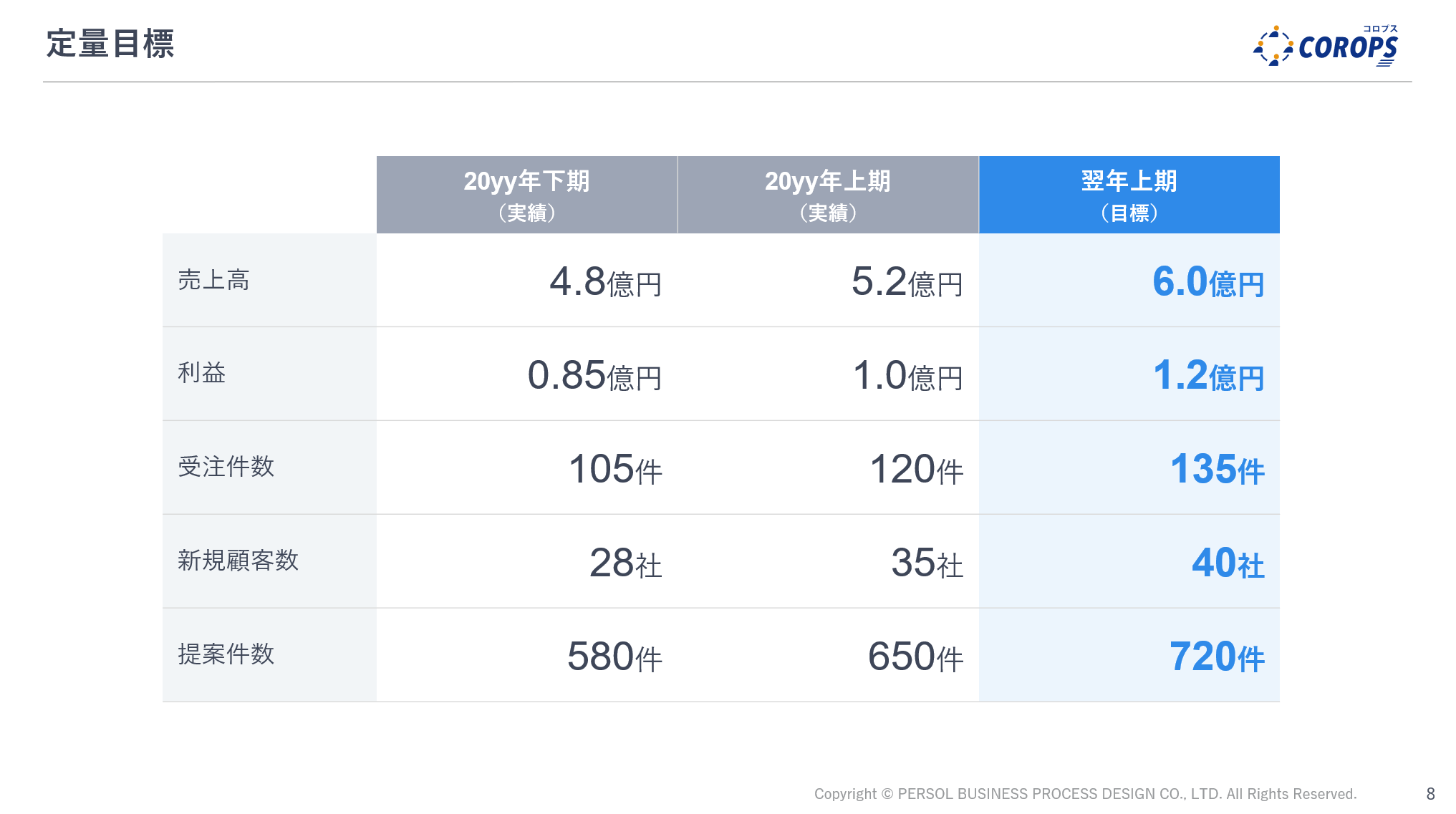Click the 提案件数 row label

tap(226, 654)
